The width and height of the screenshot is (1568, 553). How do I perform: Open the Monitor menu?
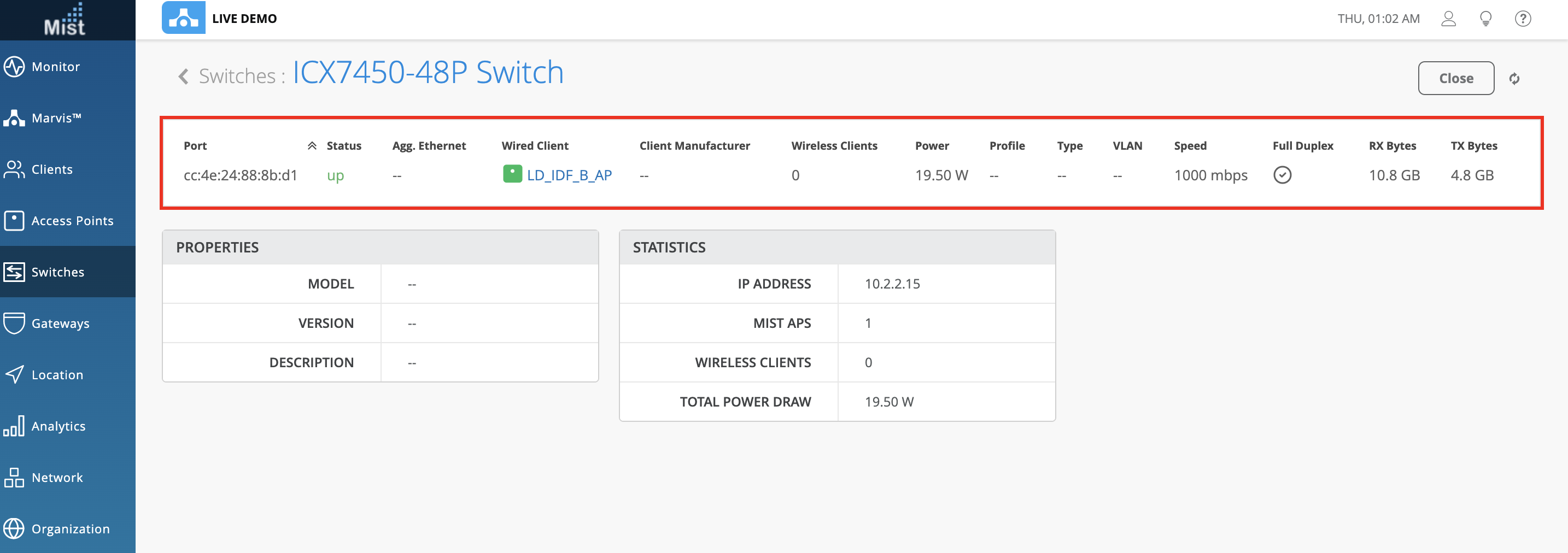(55, 67)
